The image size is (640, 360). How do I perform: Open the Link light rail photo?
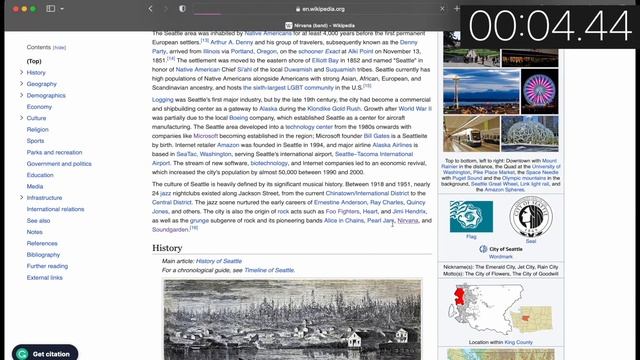(471, 133)
